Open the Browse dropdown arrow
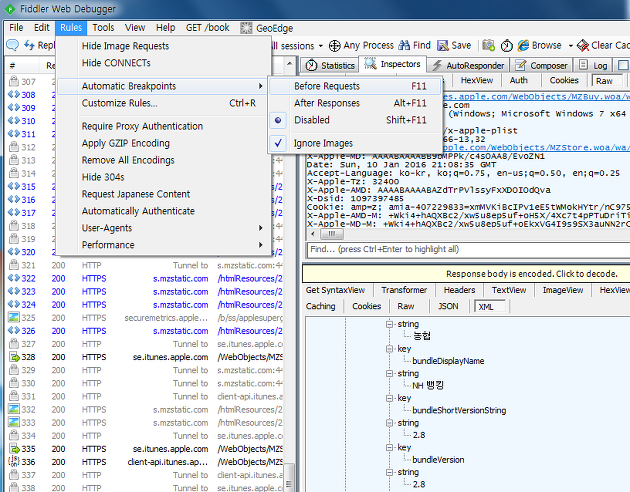The height and width of the screenshot is (492, 630). (x=570, y=46)
